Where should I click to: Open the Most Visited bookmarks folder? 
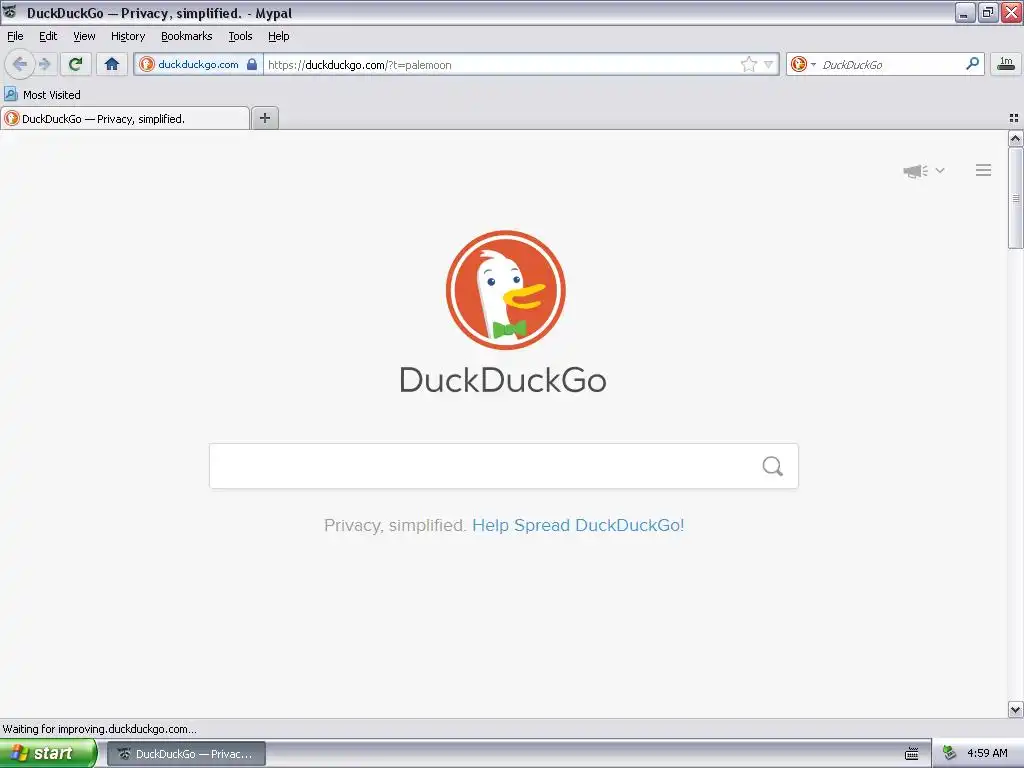click(x=42, y=95)
